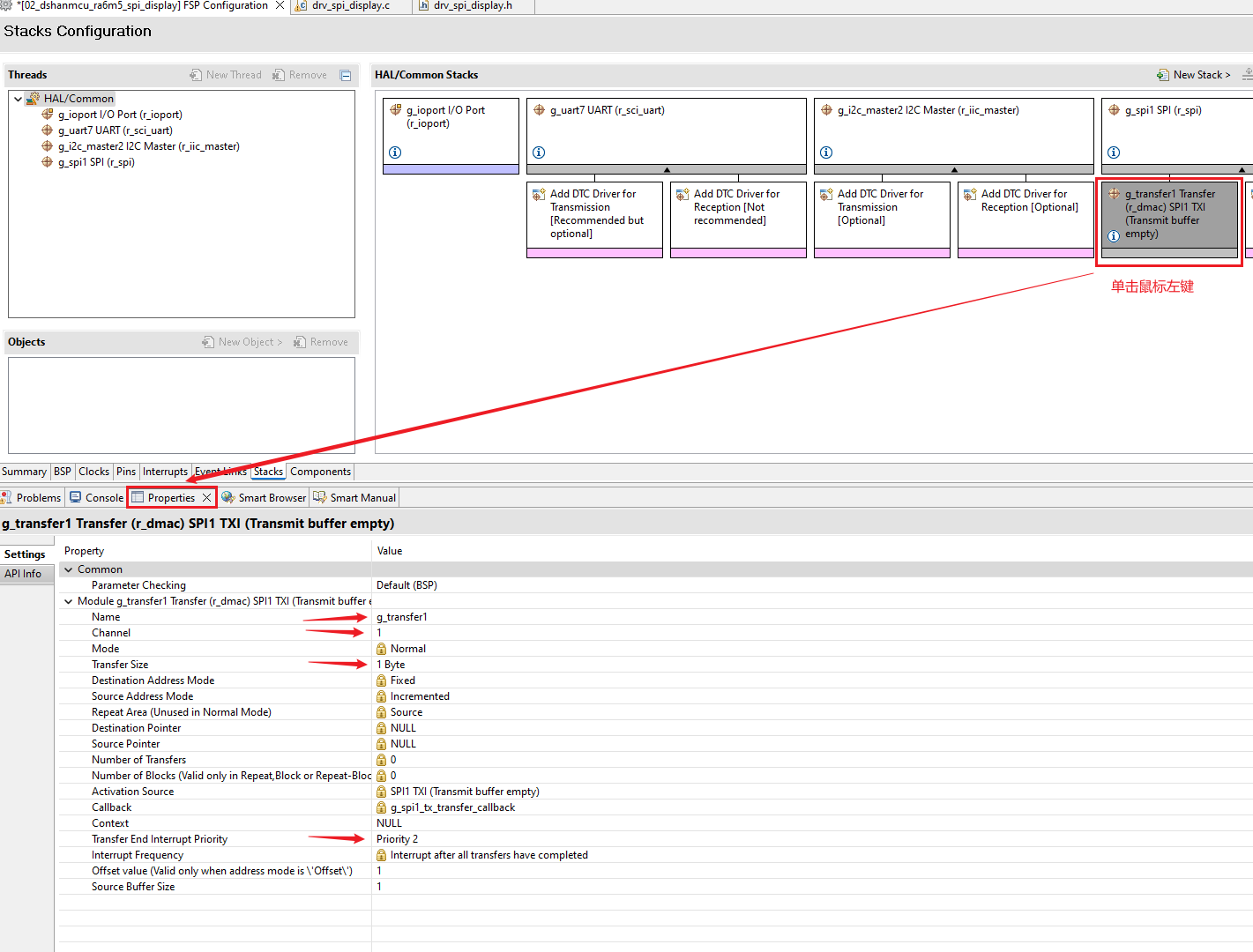Expand g_uart7 UART stack dependency arrow

[x=667, y=169]
